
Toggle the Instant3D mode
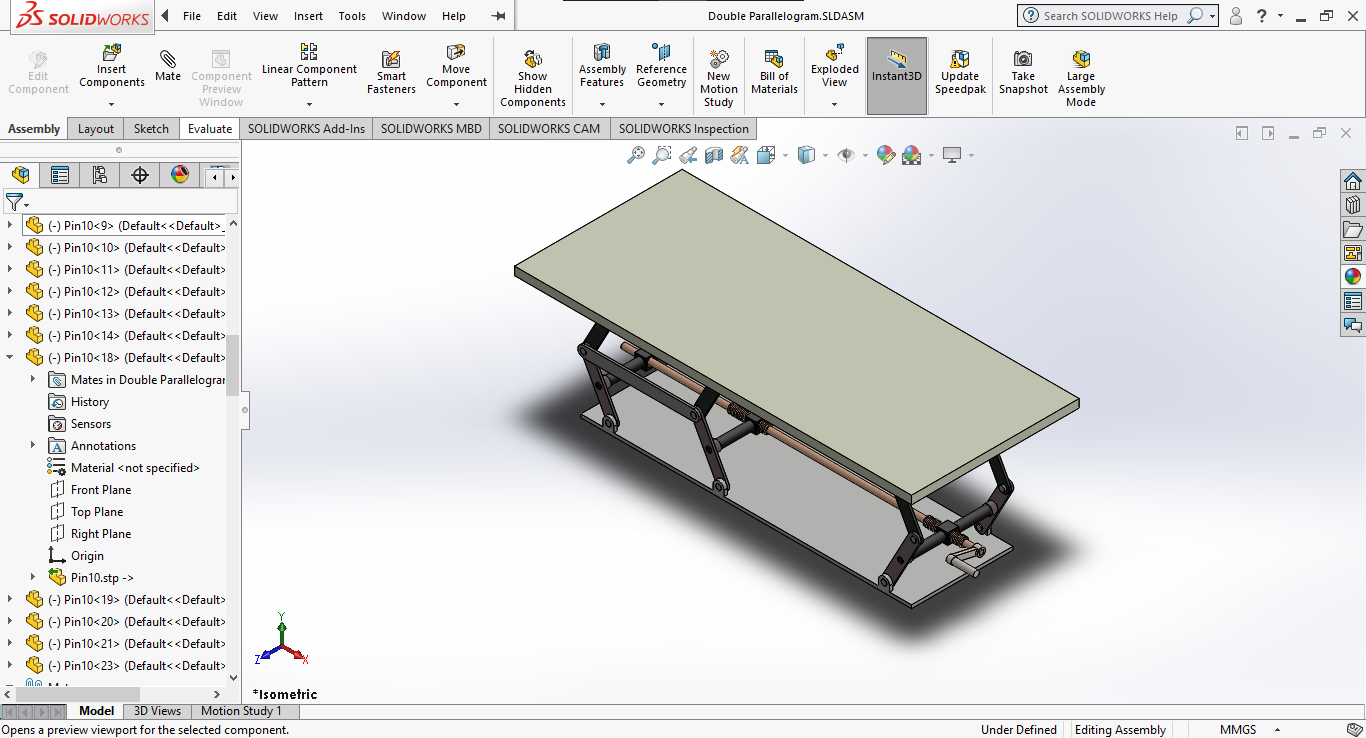pyautogui.click(x=897, y=76)
